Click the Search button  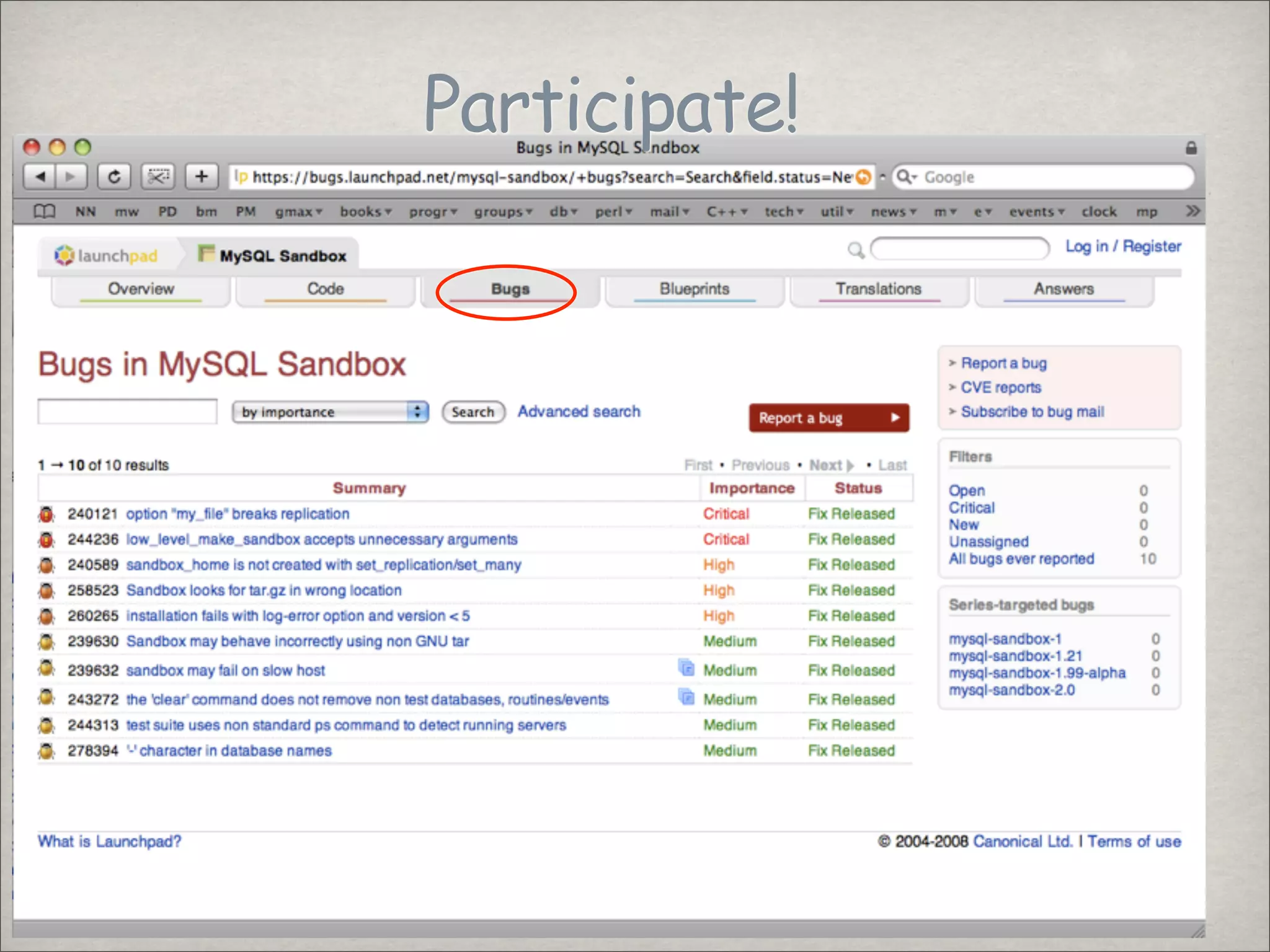(473, 412)
